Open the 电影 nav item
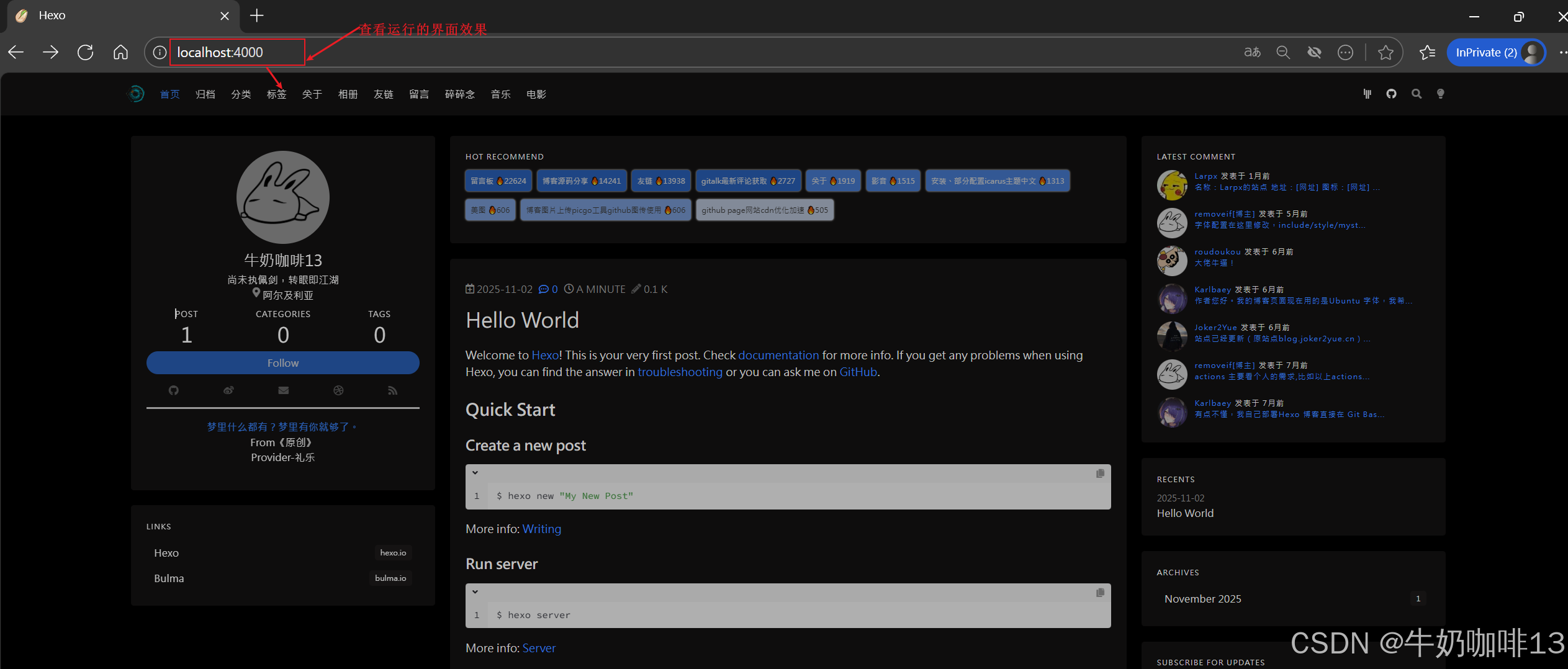1568x669 pixels. 536,94
